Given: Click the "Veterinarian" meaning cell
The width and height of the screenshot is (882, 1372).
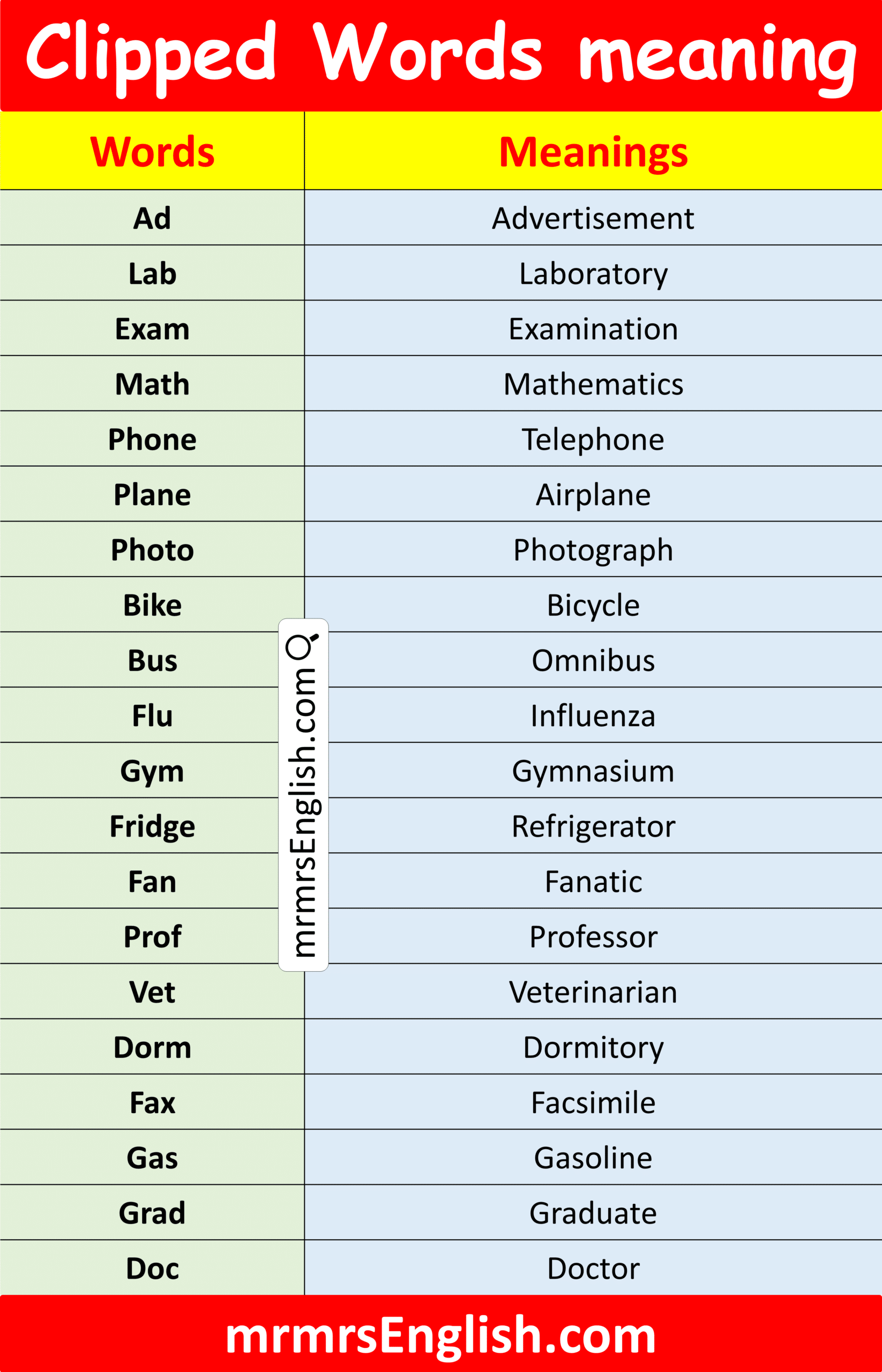Looking at the screenshot, I should [593, 991].
